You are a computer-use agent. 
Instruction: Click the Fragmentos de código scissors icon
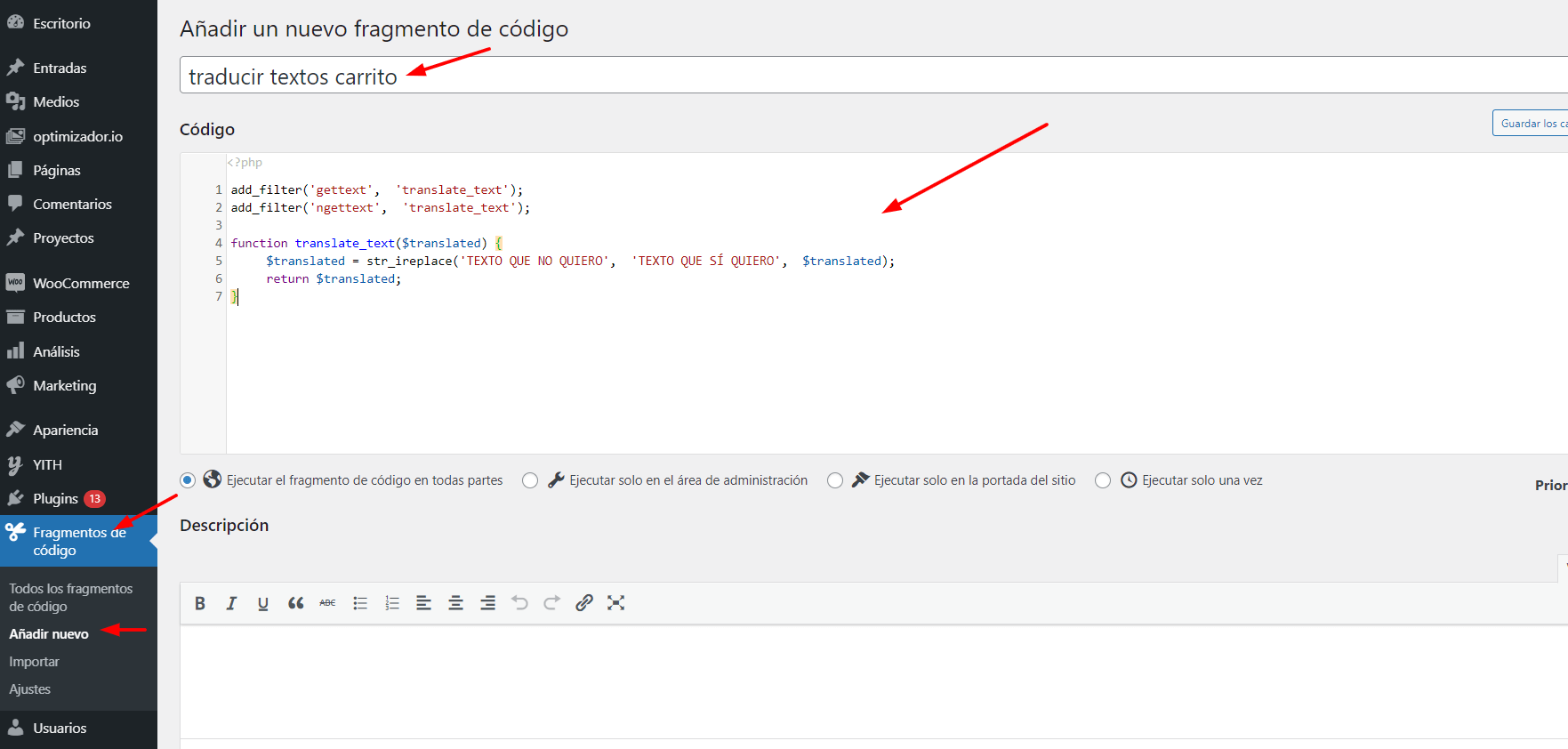click(15, 532)
